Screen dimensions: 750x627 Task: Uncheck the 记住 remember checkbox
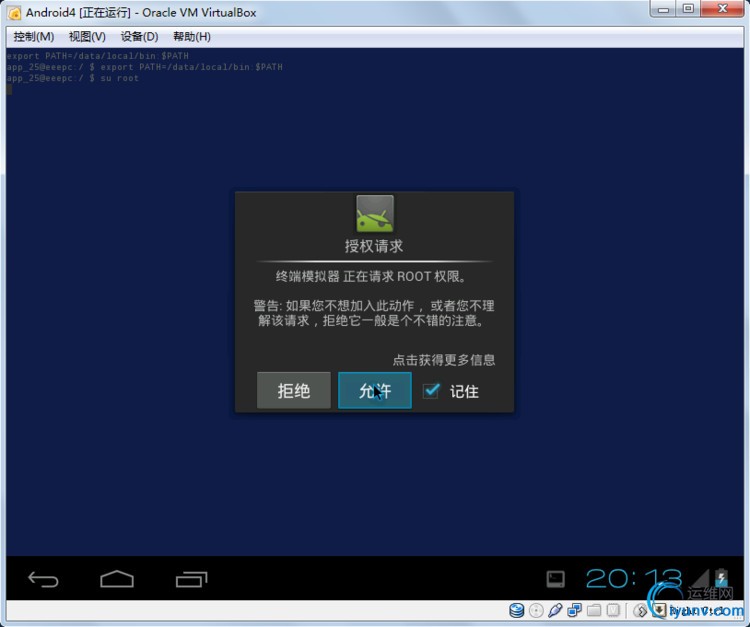(x=431, y=391)
